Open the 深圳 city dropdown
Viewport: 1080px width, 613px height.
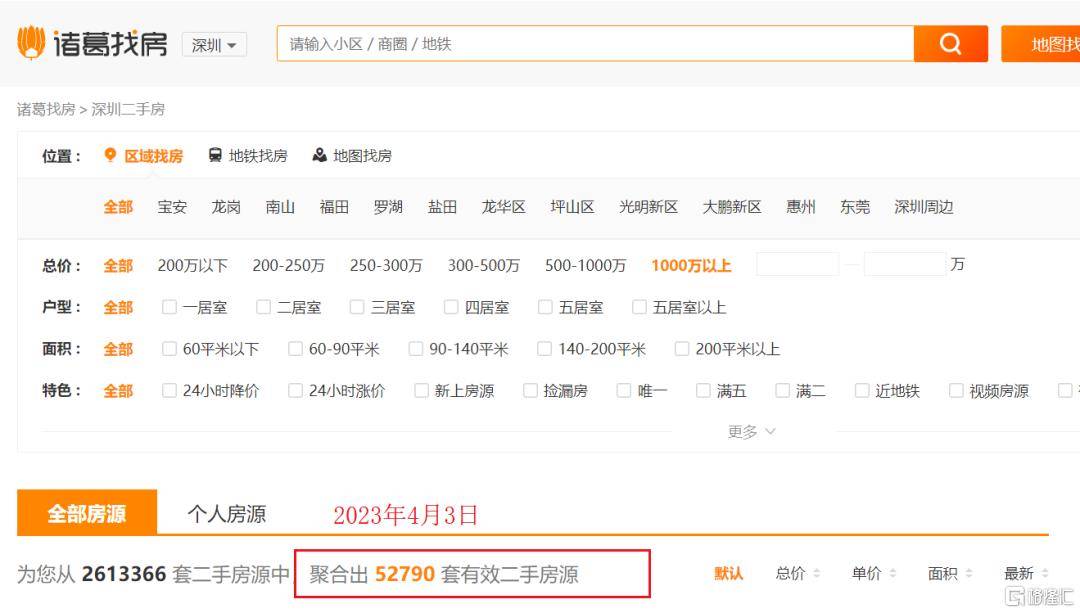pyautogui.click(x=214, y=45)
